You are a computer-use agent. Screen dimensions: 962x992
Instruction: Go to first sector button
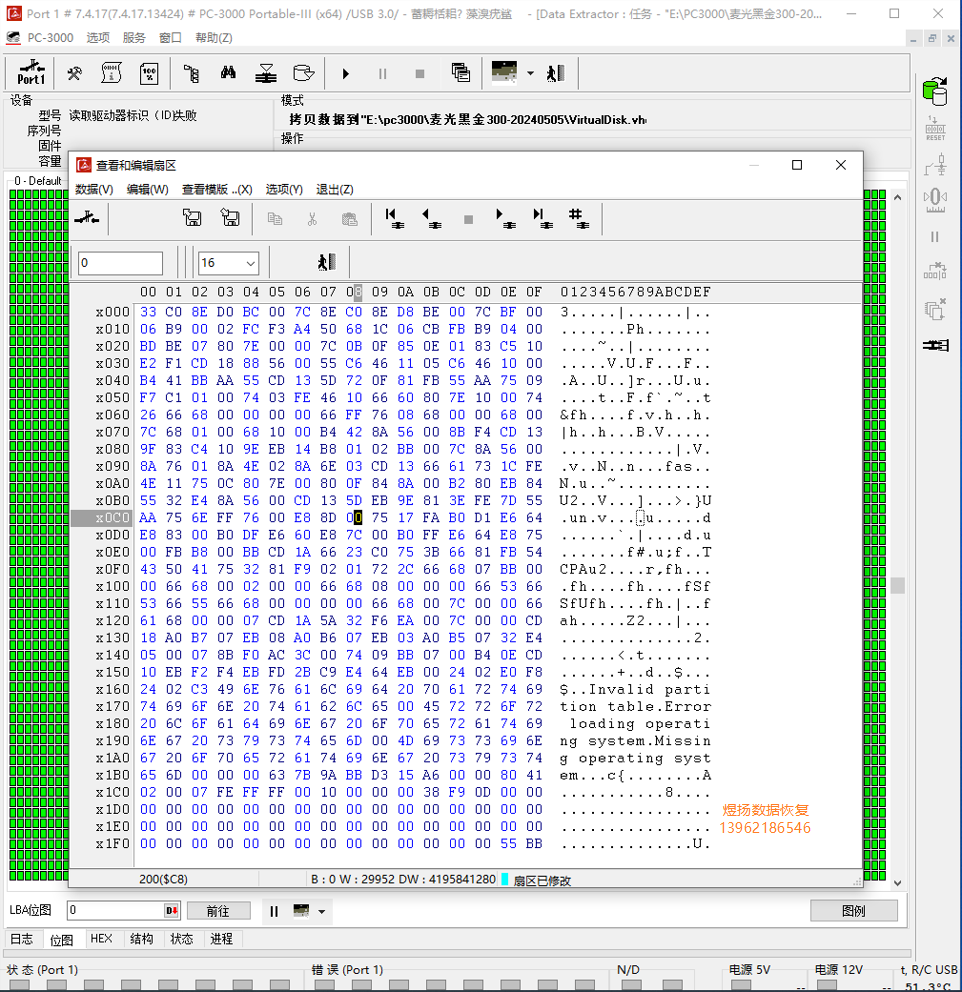coord(395,218)
